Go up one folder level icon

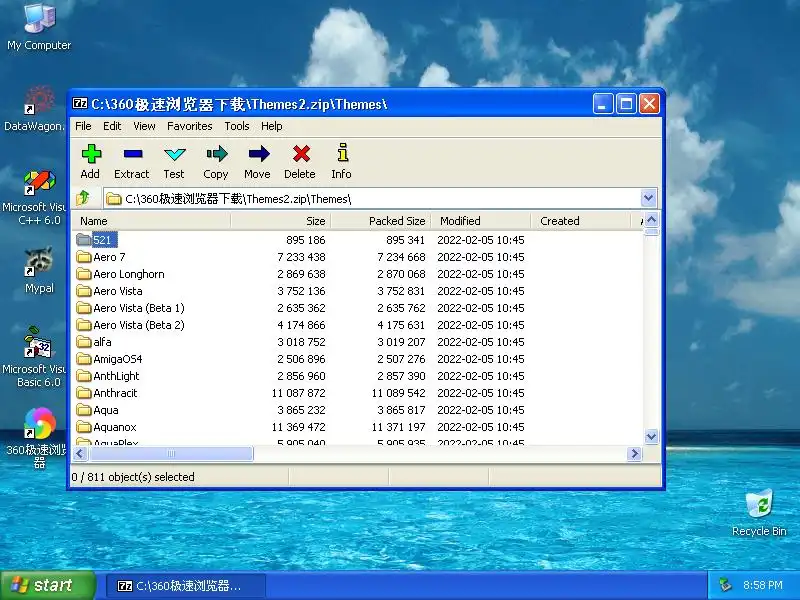(x=83, y=198)
